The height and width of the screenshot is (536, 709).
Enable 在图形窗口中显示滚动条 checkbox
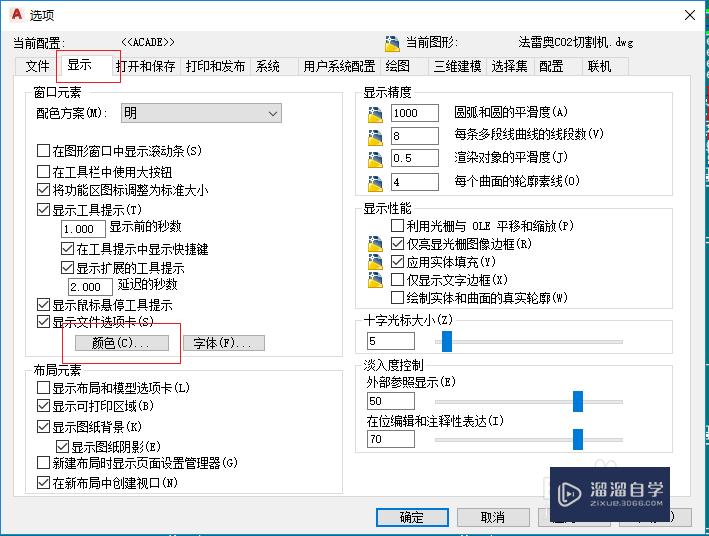43,151
